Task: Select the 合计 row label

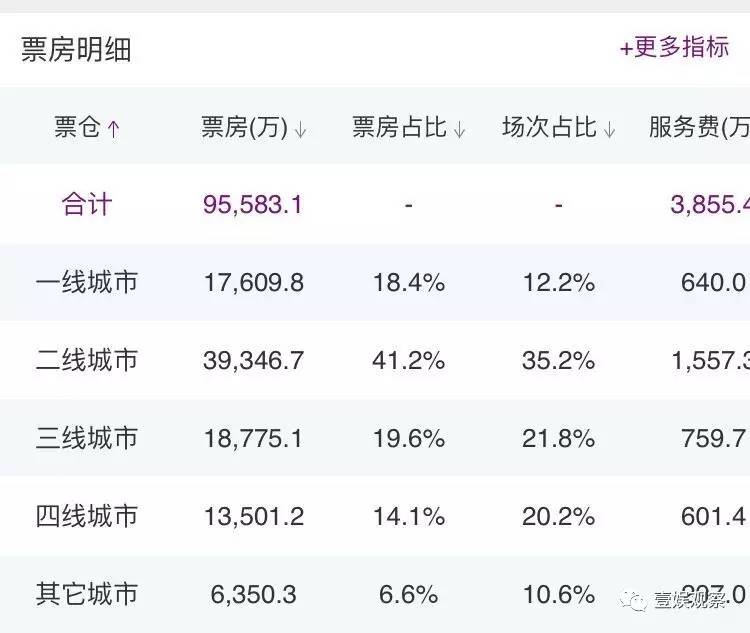Action: (x=87, y=205)
